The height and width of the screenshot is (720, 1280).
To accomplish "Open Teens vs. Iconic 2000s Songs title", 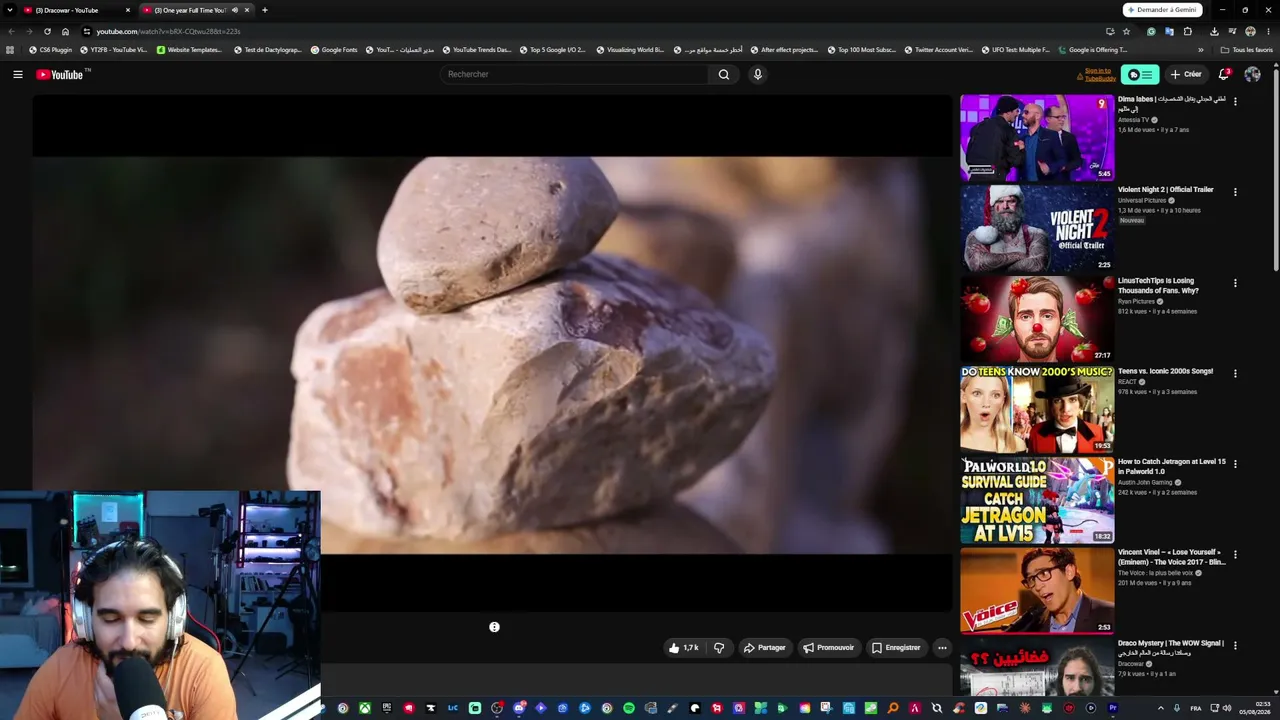I will click(1165, 371).
